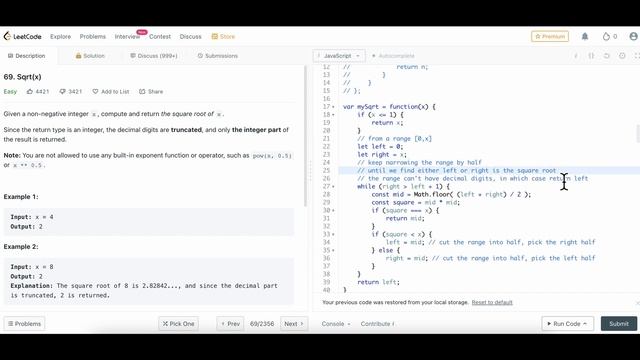Visit the Store link
640x360 pixels.
(223, 36)
